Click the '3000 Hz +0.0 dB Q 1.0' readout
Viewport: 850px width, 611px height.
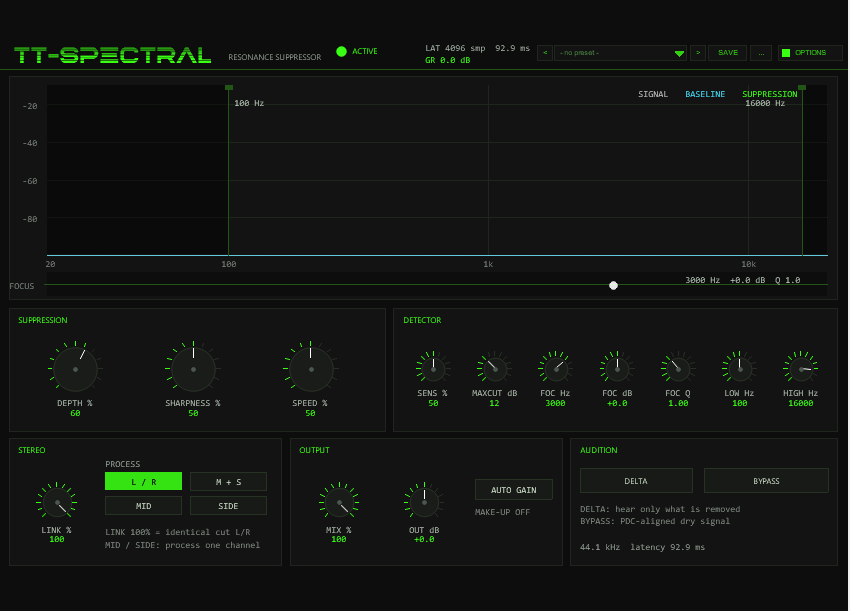(x=743, y=280)
